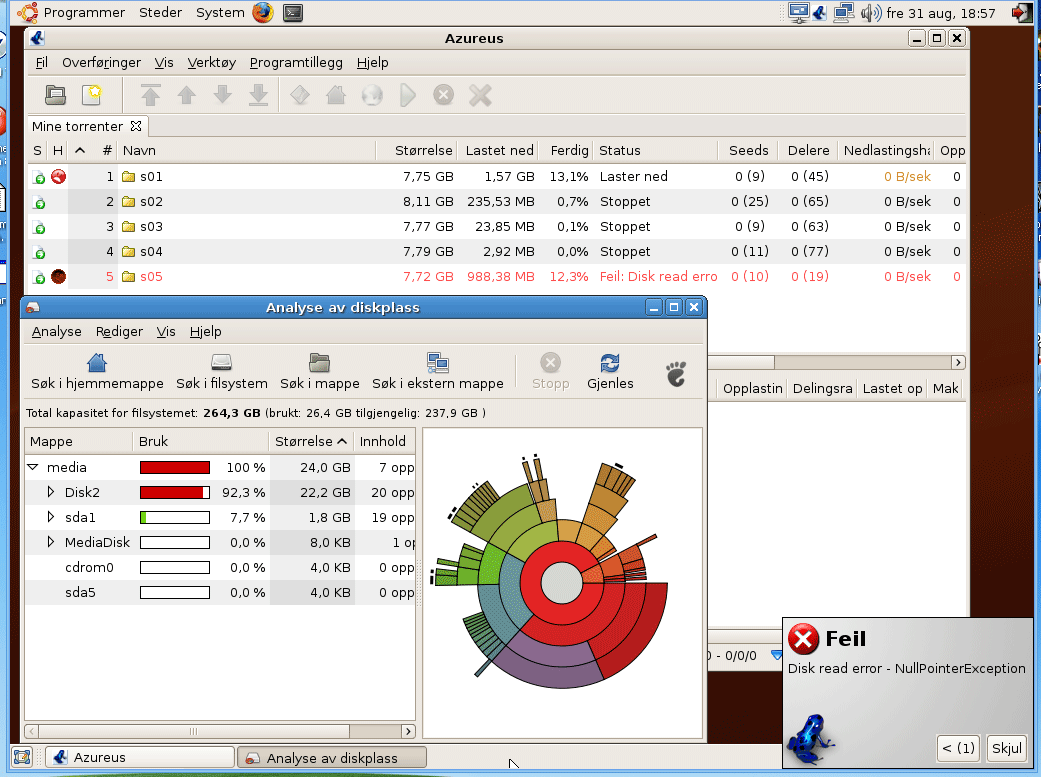Click Søk i hjemmemappe home icon

coord(97,363)
